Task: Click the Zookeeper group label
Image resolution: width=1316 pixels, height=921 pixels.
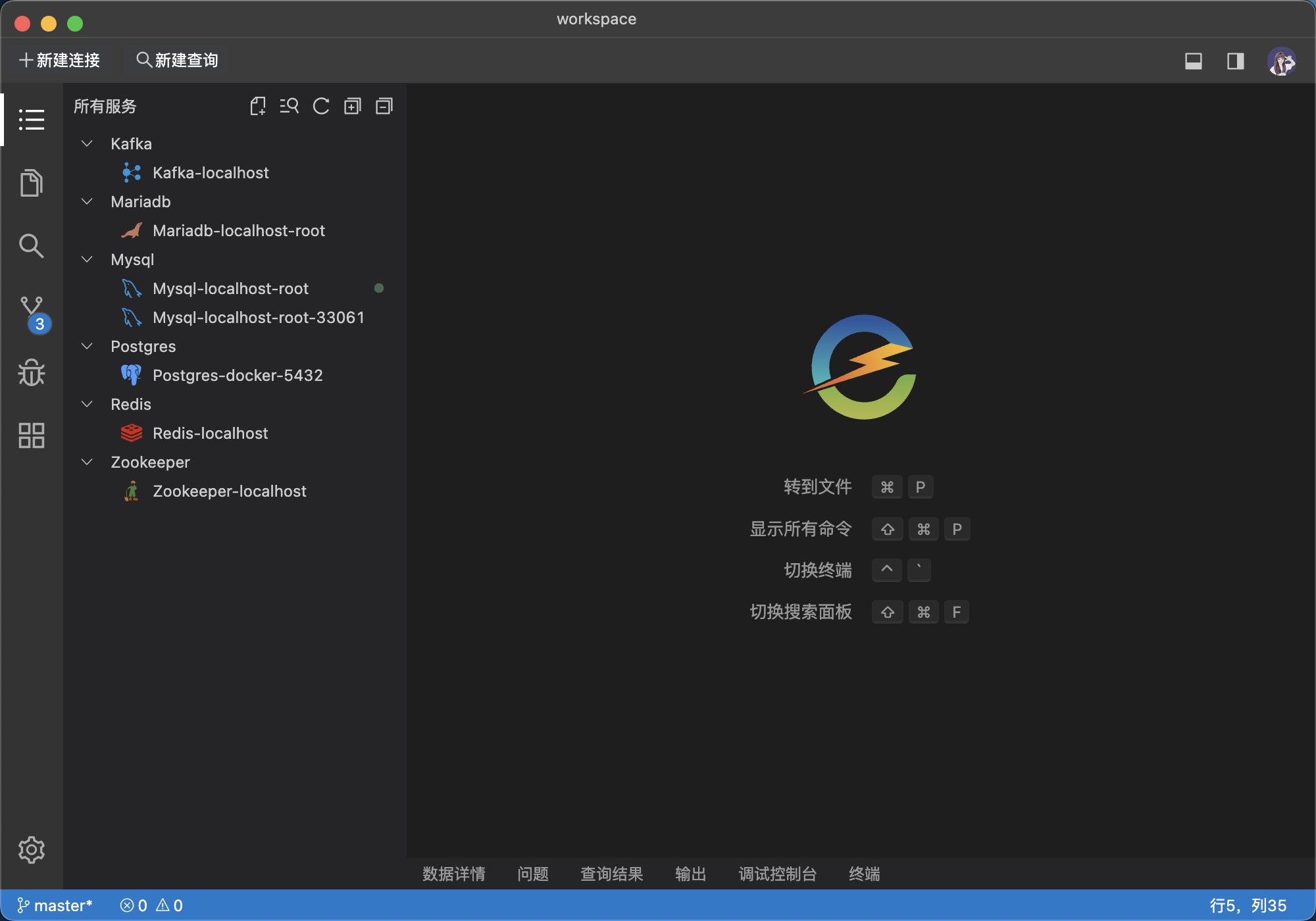Action: point(150,462)
